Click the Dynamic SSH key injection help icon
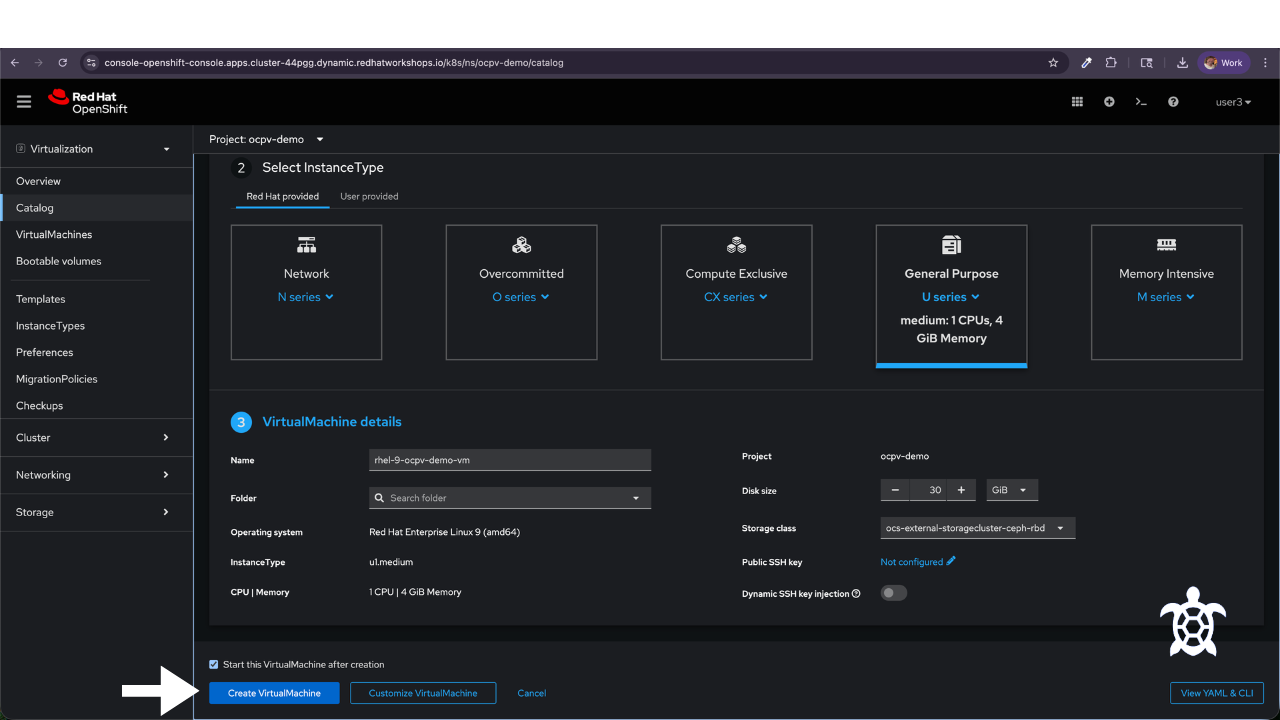The image size is (1280, 720). [856, 594]
